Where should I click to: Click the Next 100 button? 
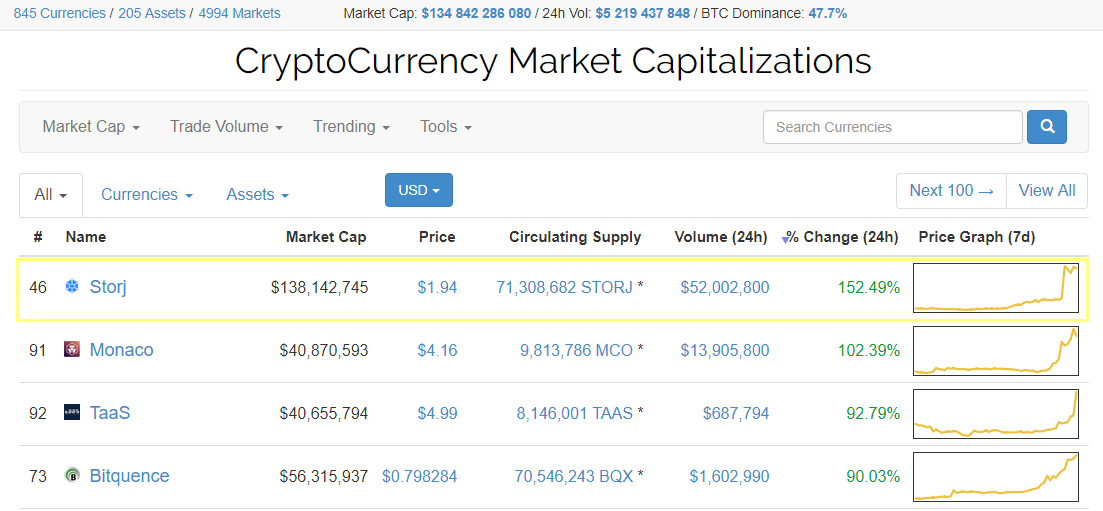click(951, 190)
